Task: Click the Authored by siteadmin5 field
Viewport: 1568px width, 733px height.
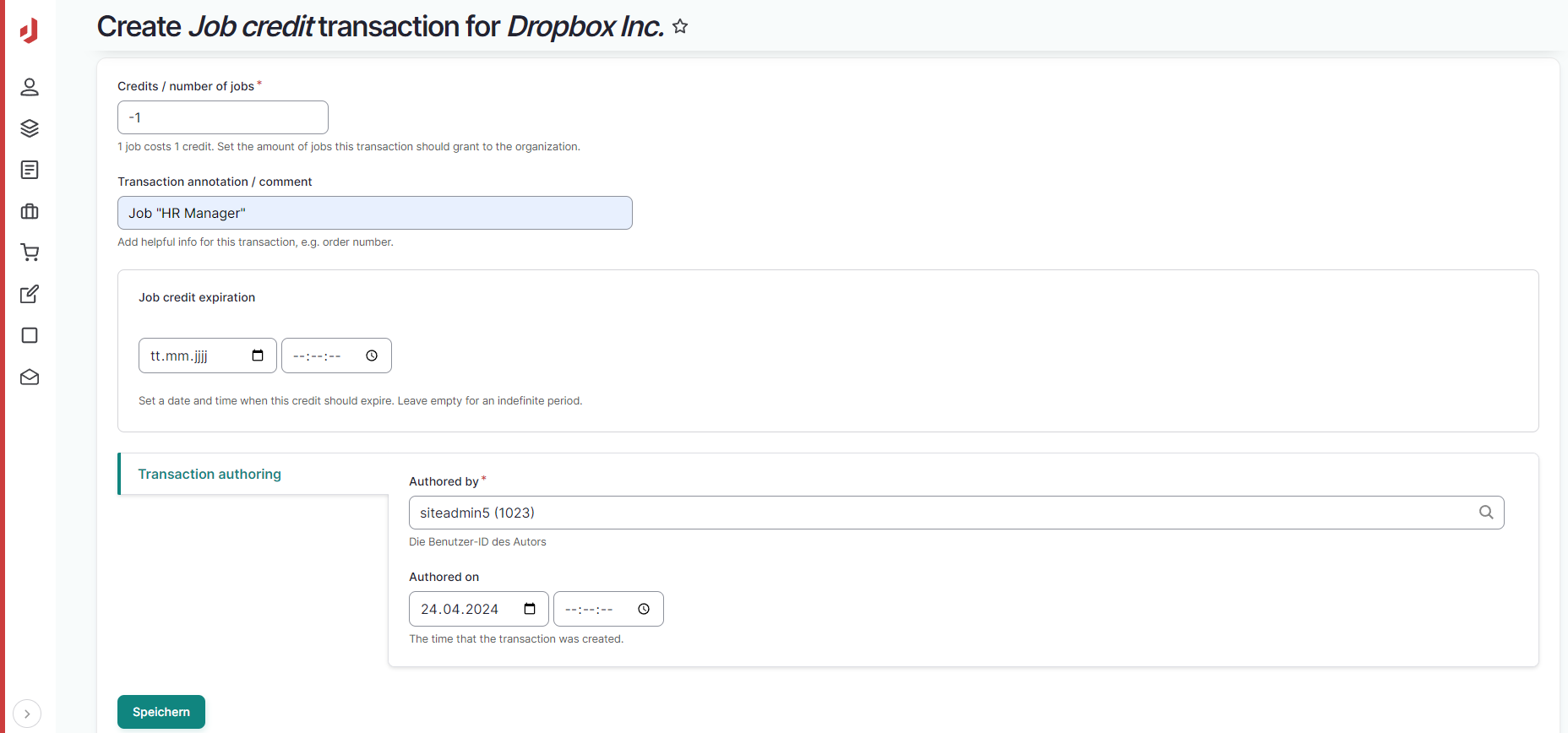Action: (956, 513)
